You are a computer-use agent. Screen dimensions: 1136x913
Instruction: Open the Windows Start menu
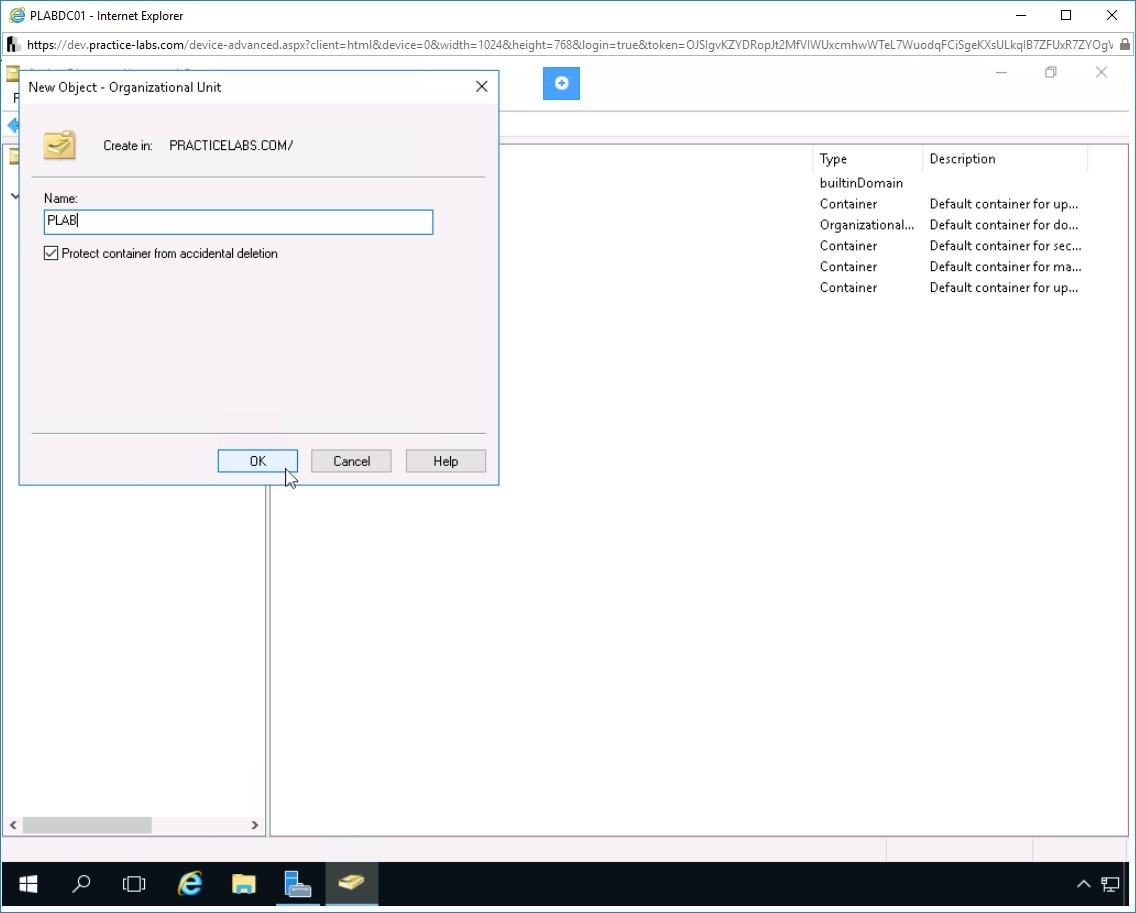28,884
